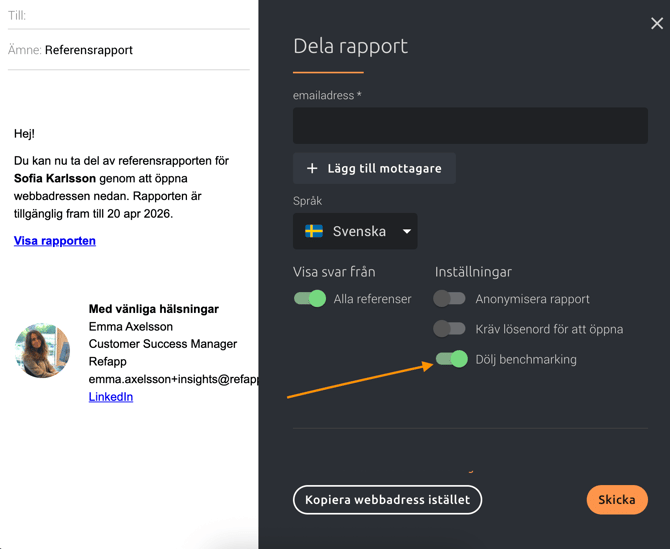This screenshot has height=549, width=670.
Task: Click the Dela rapport heading
Action: click(x=350, y=46)
